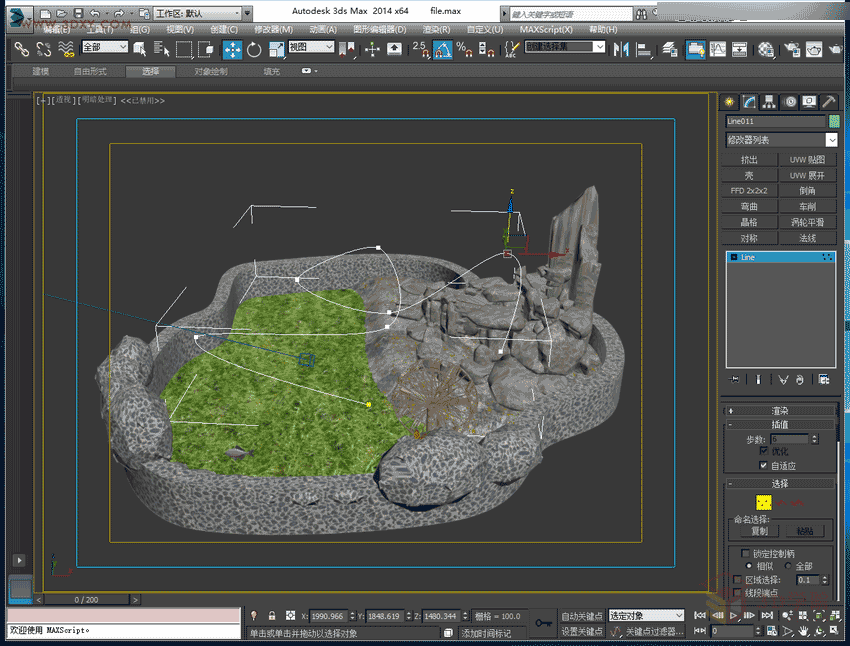Click the green object color swatch
The height and width of the screenshot is (646, 850).
coord(833,121)
